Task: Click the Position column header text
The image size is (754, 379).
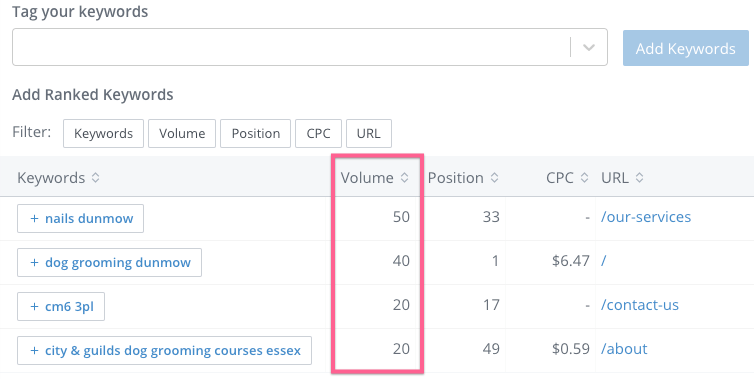Action: tap(455, 178)
